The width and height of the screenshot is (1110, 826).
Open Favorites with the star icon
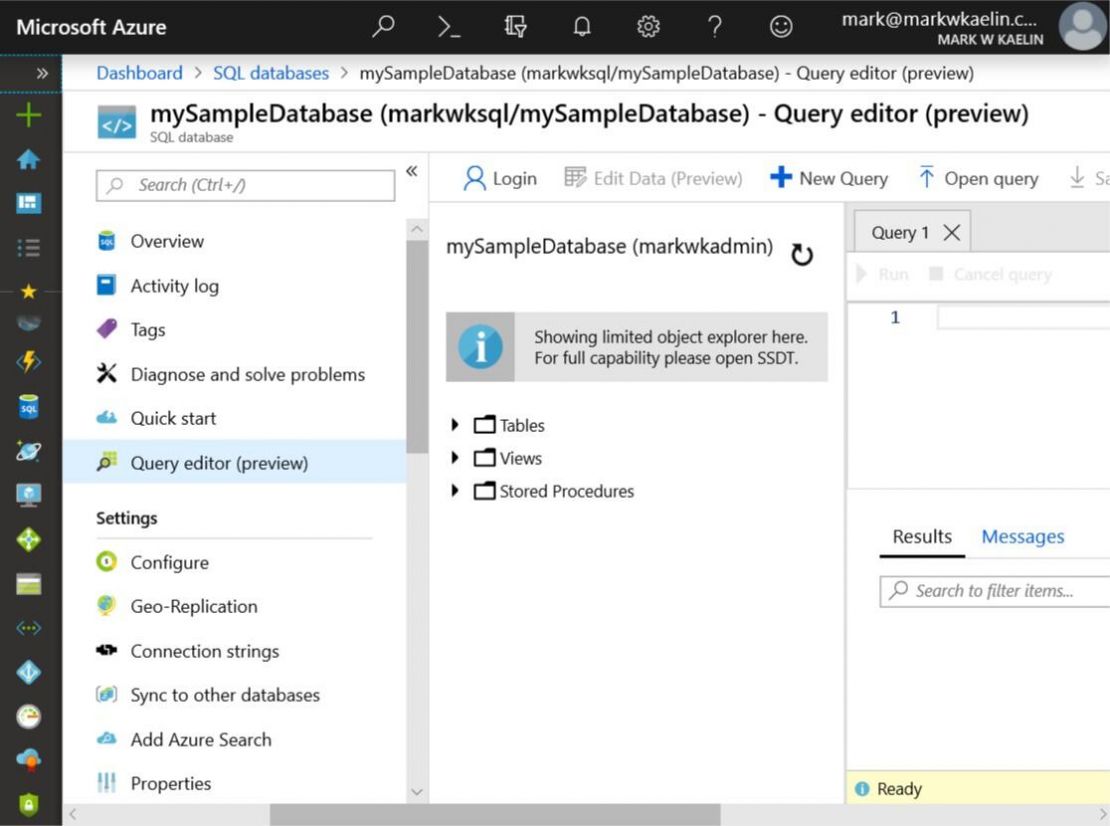click(x=27, y=291)
